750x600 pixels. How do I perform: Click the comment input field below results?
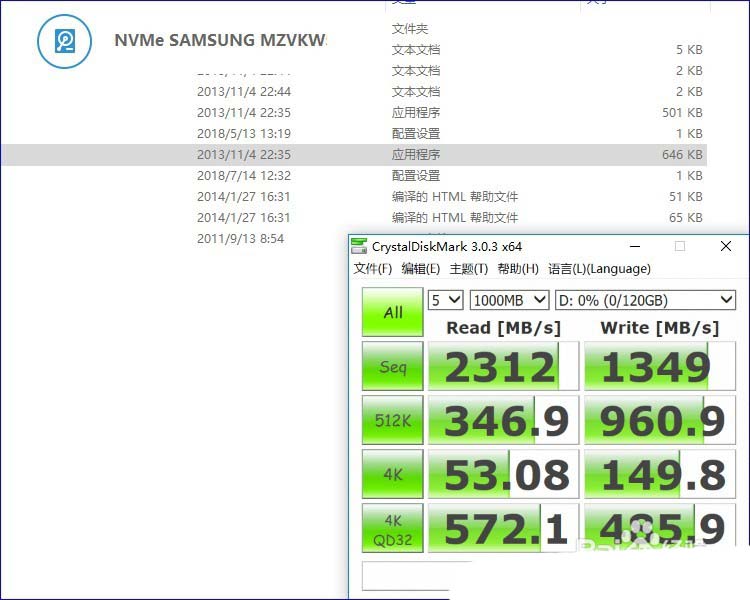tap(416, 576)
